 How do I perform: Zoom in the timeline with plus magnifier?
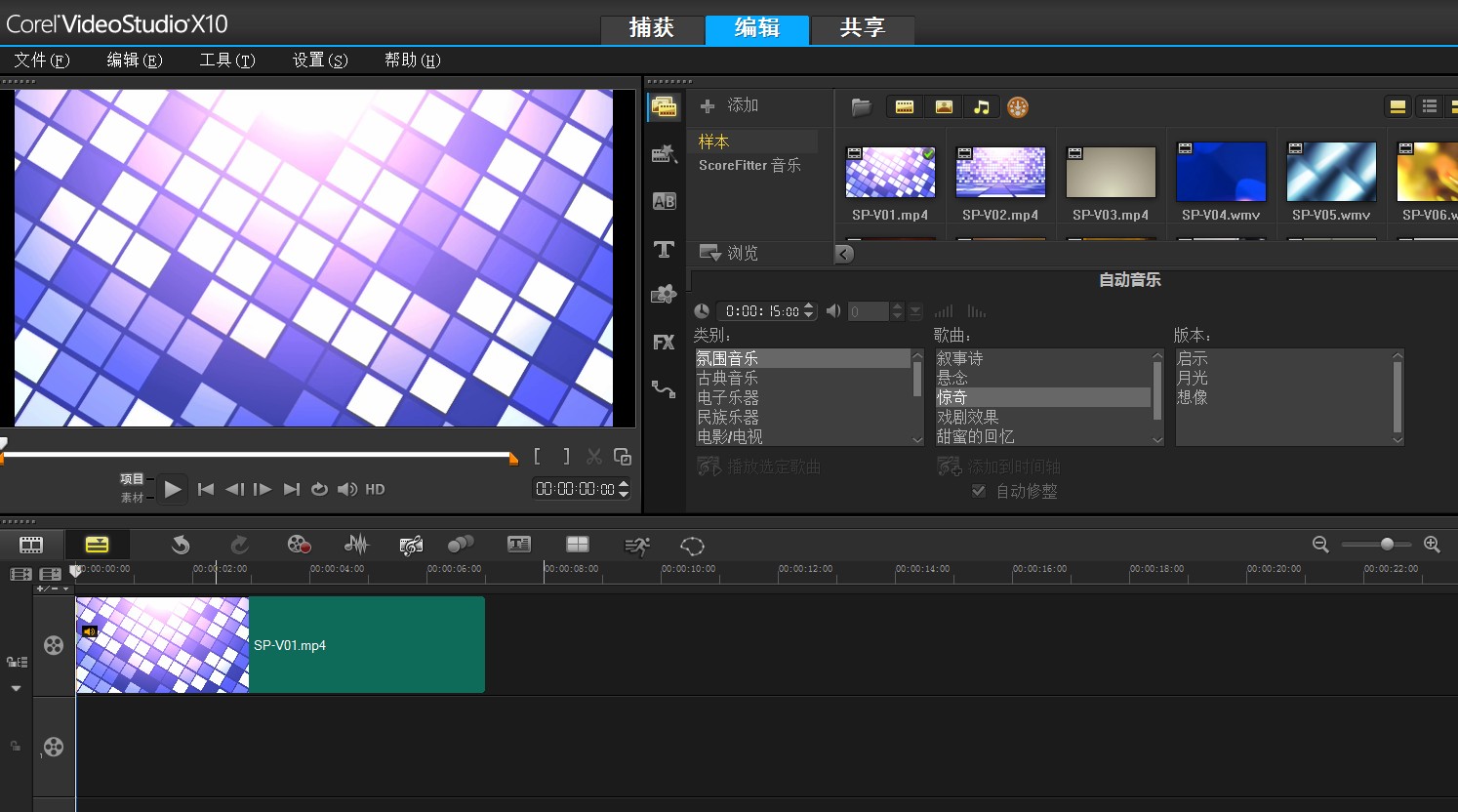pyautogui.click(x=1432, y=545)
